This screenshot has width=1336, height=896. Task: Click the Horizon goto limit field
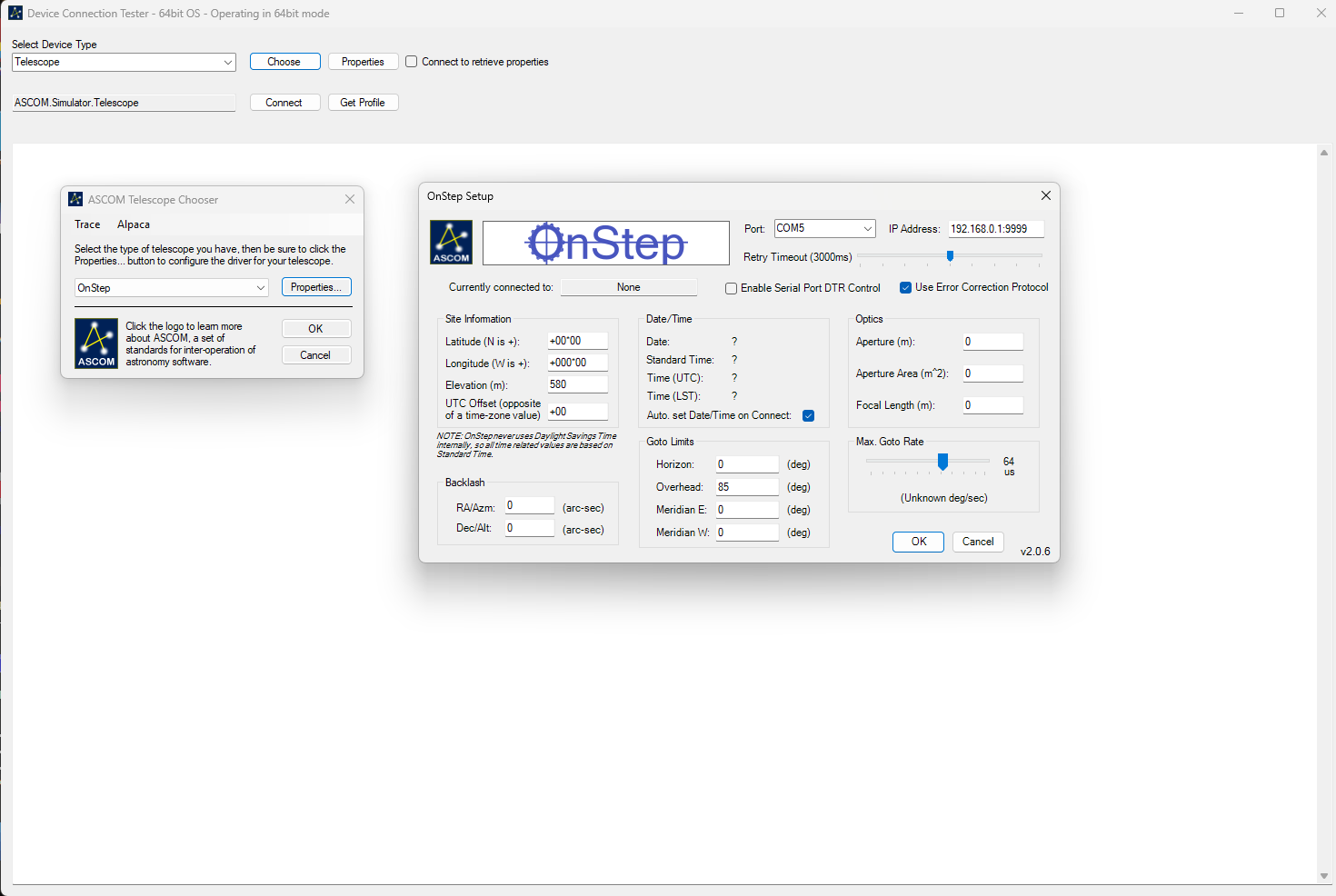pyautogui.click(x=747, y=464)
